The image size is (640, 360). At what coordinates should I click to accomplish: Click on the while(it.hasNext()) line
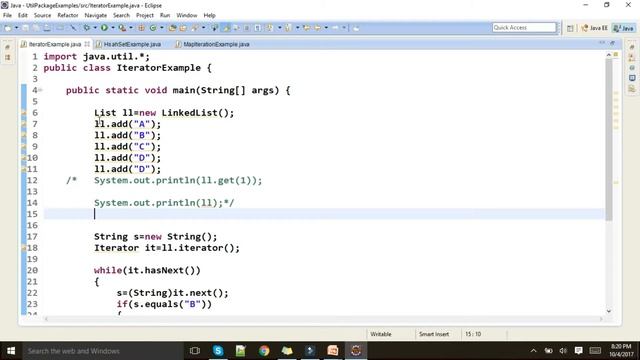coord(147,270)
